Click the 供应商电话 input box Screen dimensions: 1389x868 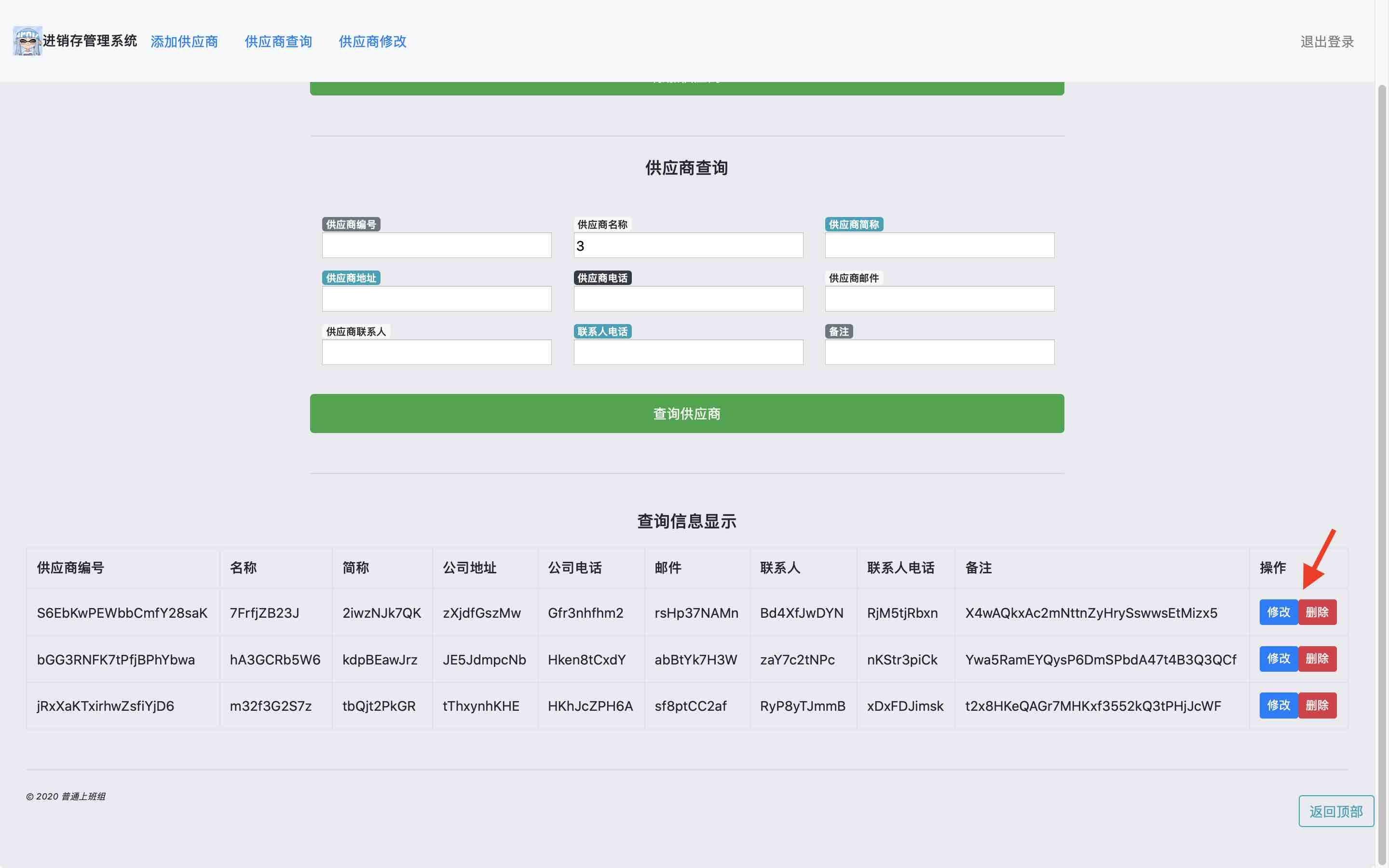pyautogui.click(x=688, y=298)
